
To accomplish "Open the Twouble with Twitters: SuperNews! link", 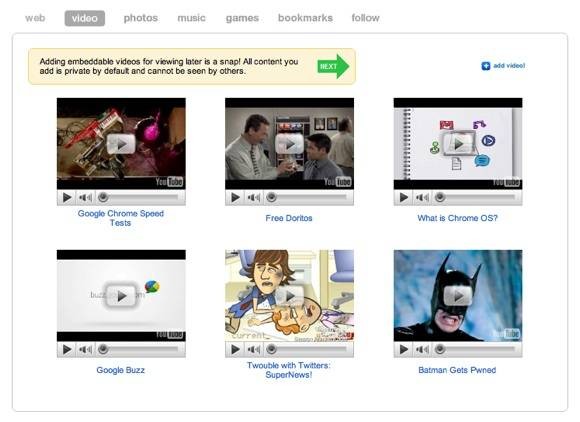I will [x=289, y=370].
